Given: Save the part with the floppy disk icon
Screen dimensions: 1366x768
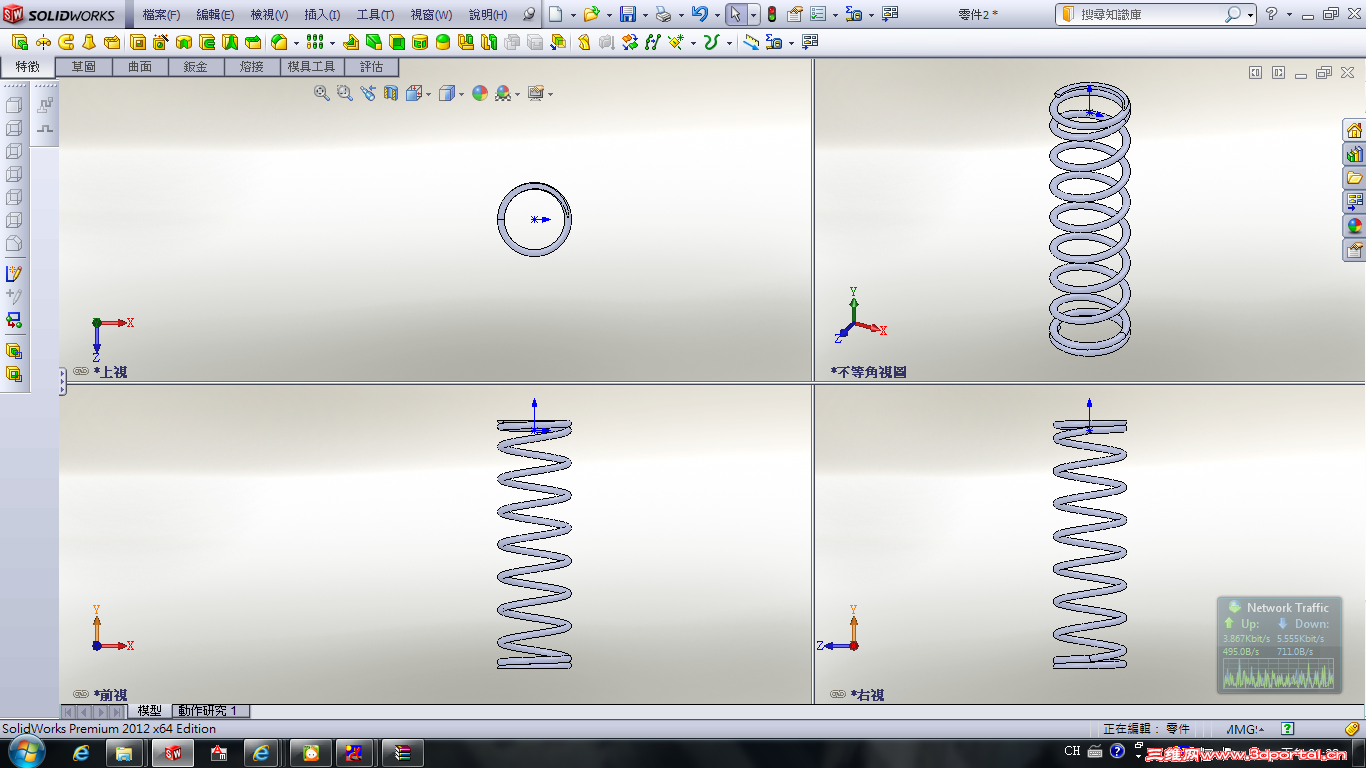Looking at the screenshot, I should tap(628, 14).
